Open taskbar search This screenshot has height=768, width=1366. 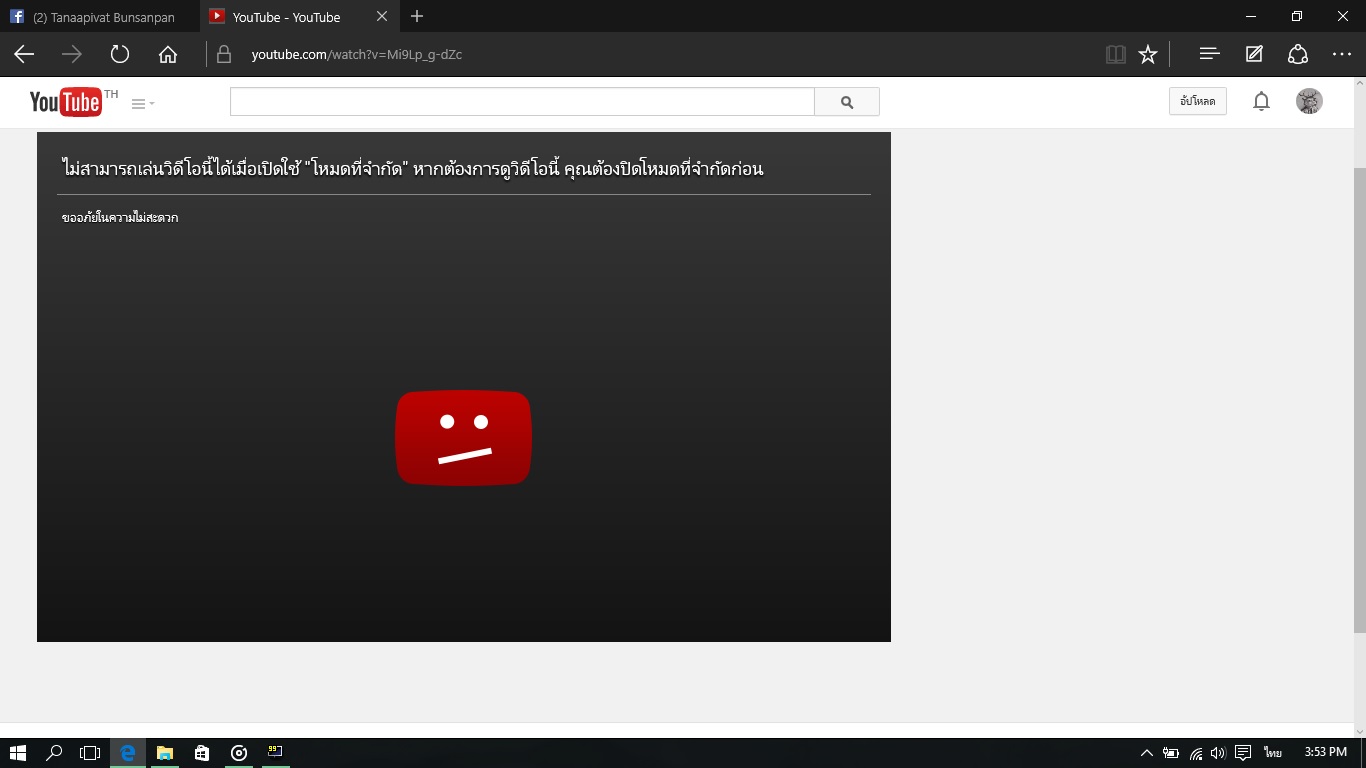[54, 753]
